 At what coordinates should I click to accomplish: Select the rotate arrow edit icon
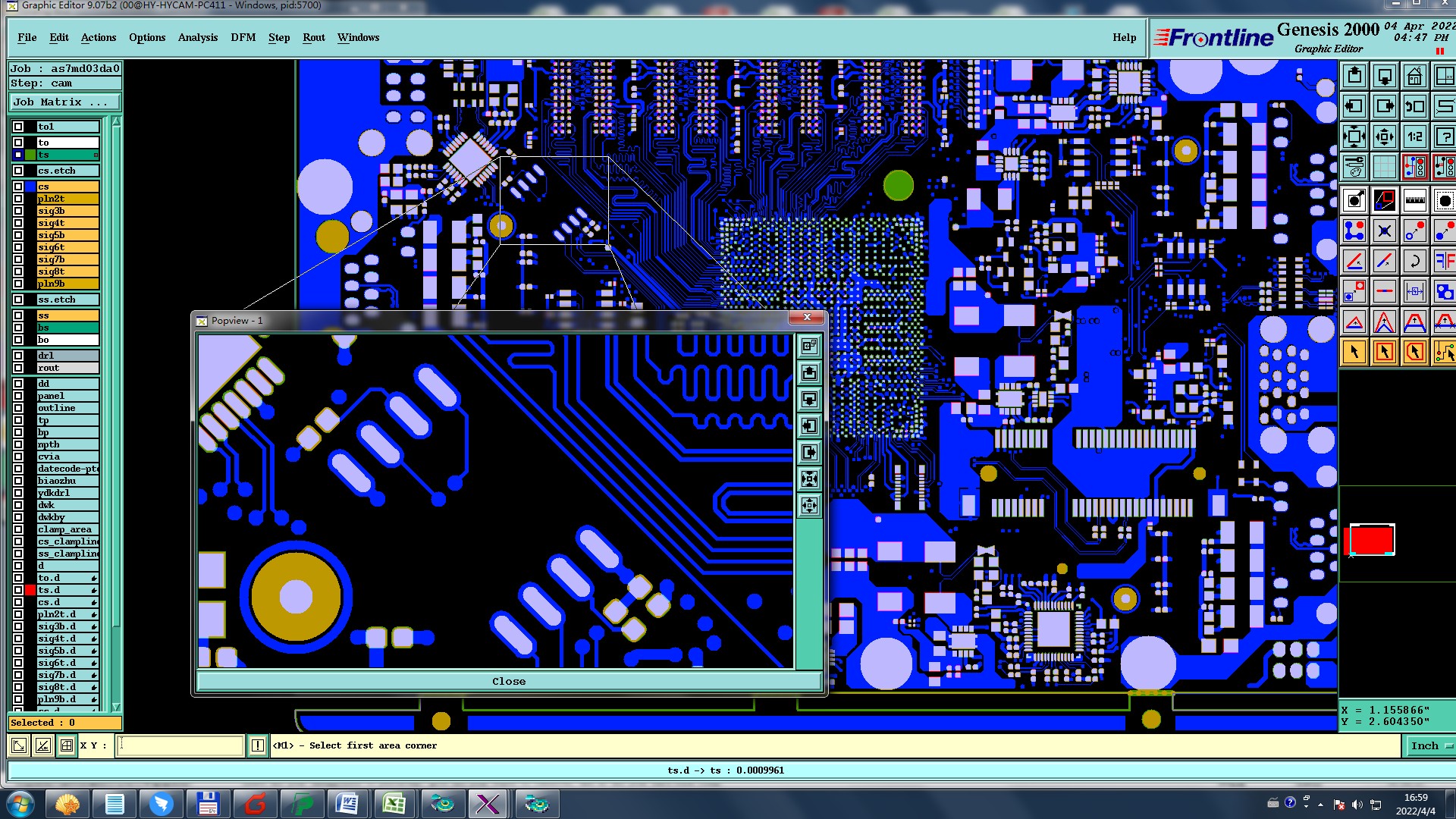click(x=1414, y=262)
